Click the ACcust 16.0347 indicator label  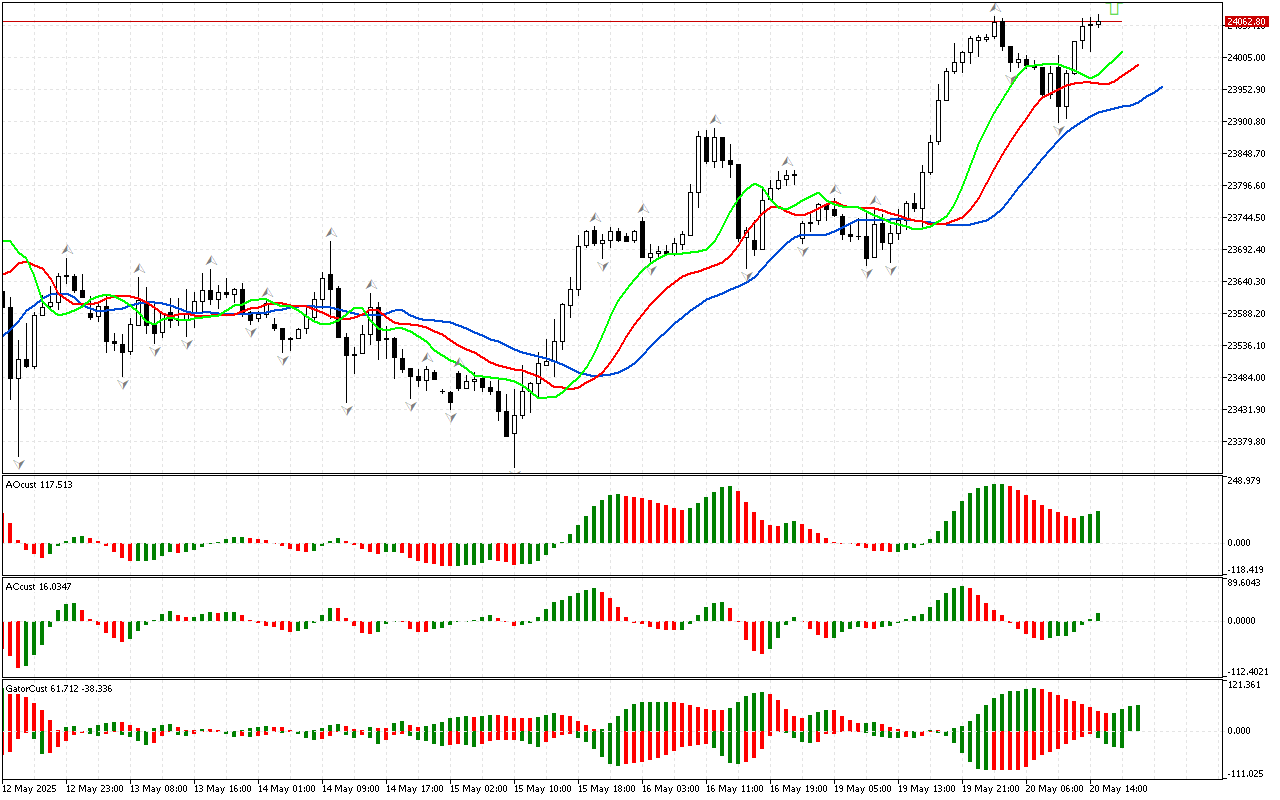point(39,586)
